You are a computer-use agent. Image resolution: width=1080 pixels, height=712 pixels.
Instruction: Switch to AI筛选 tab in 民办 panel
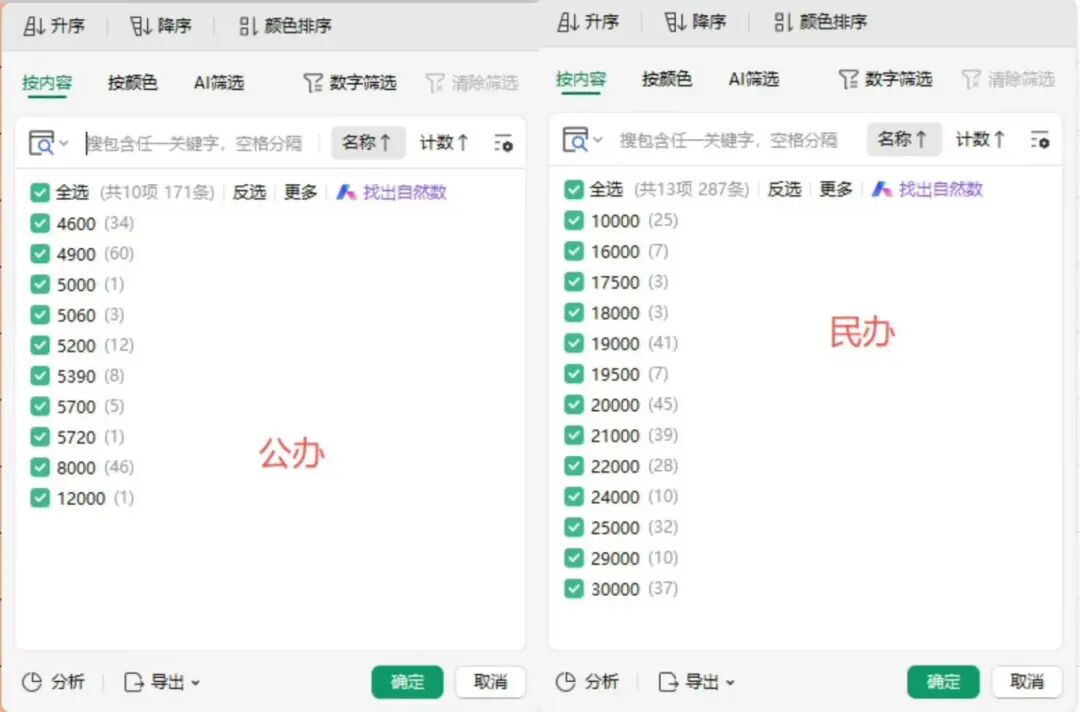753,78
